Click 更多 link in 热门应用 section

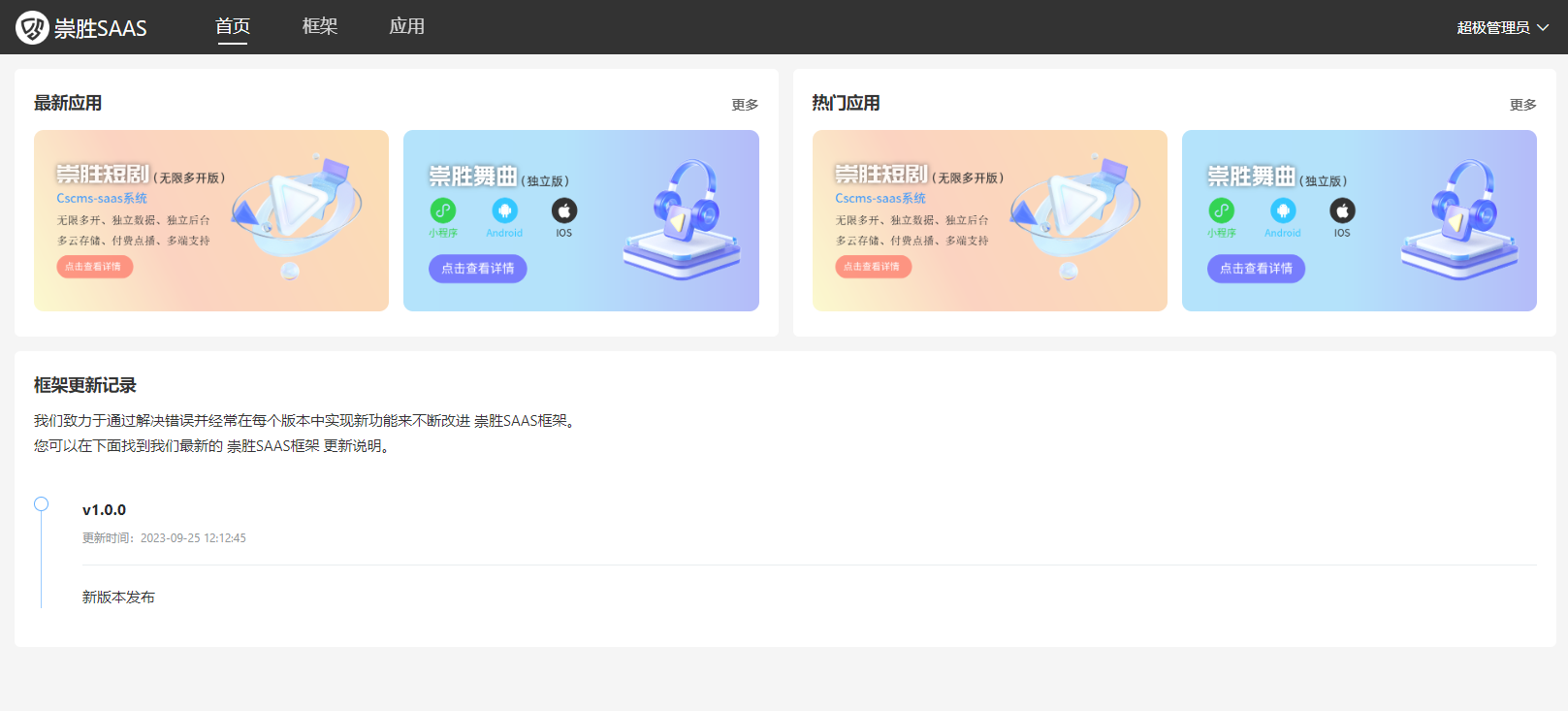[1522, 105]
